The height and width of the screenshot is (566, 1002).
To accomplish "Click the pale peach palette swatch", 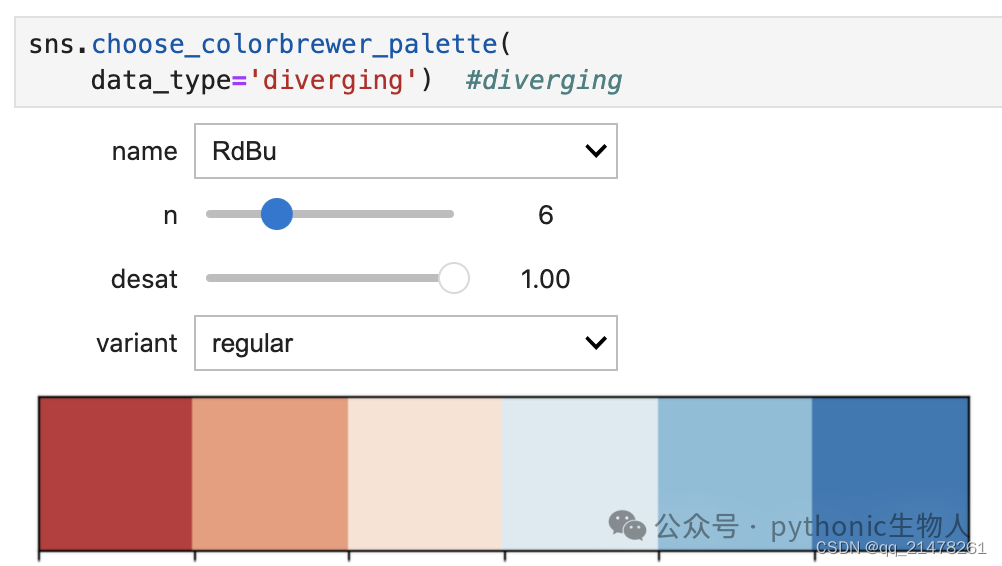I will click(x=425, y=473).
